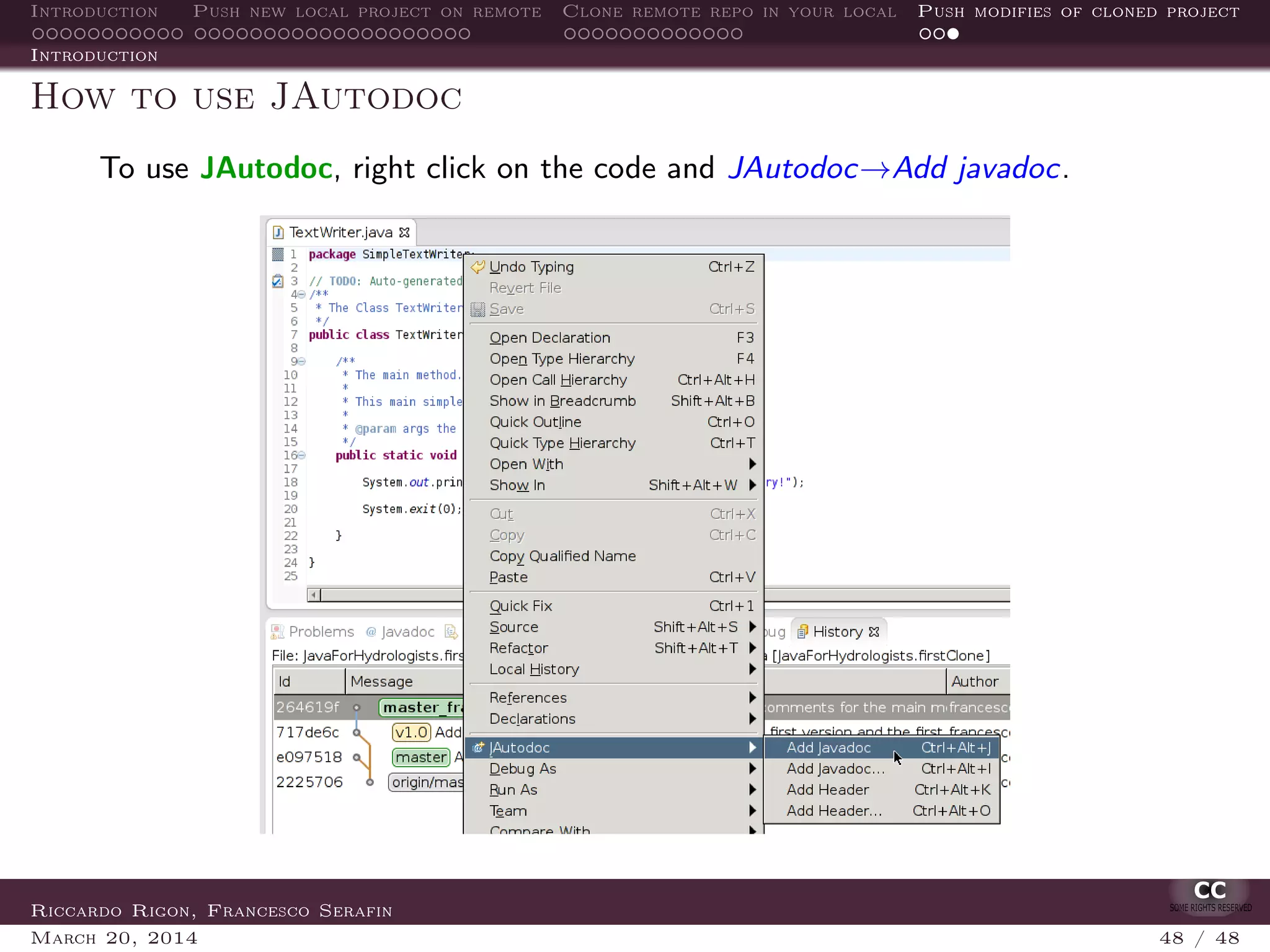Viewport: 1270px width, 952px height.
Task: Select commit row 264619f
Action: (368, 707)
